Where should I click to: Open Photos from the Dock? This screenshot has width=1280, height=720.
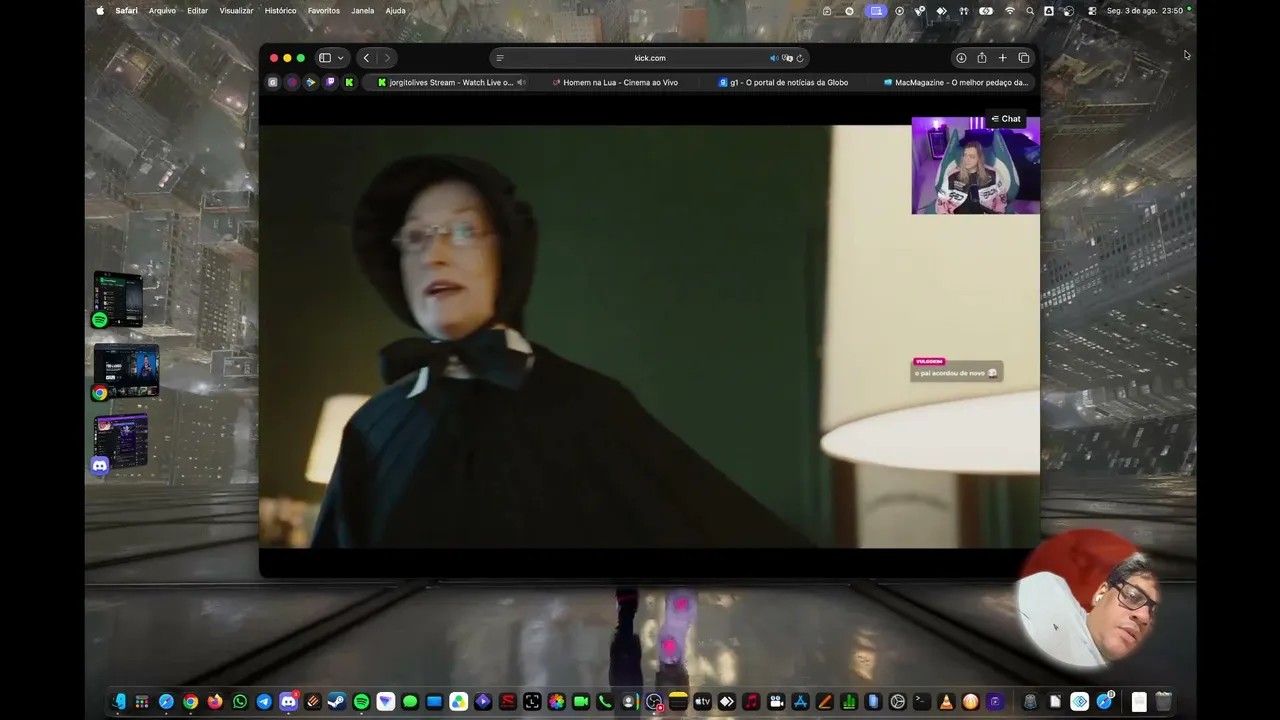coord(556,702)
